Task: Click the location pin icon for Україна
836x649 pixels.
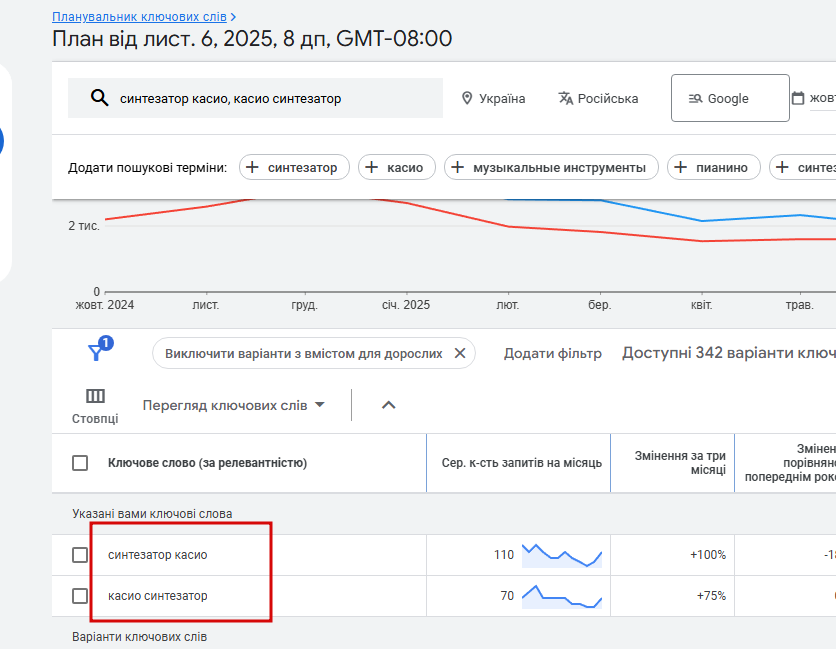Action: [466, 98]
